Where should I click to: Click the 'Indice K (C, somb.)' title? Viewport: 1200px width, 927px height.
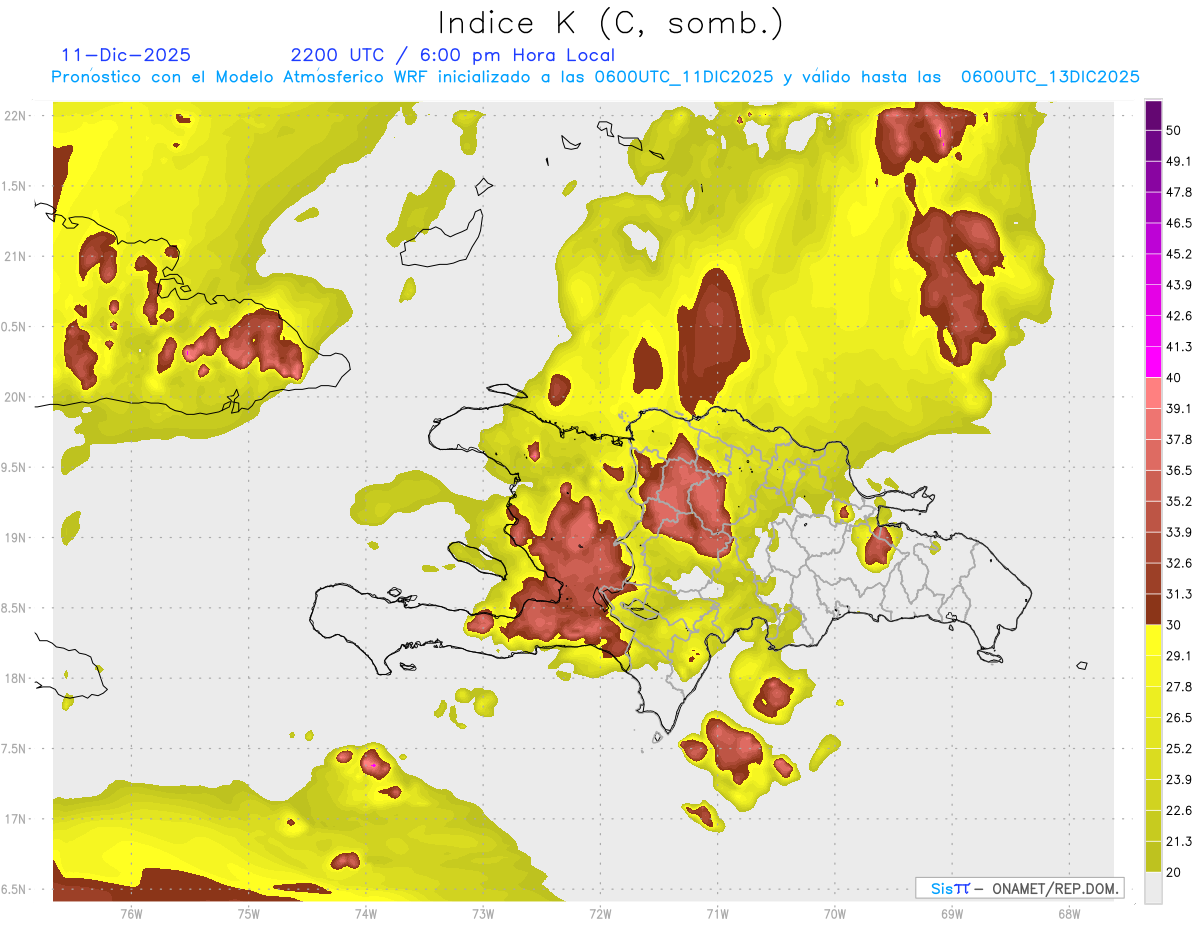tap(610, 23)
